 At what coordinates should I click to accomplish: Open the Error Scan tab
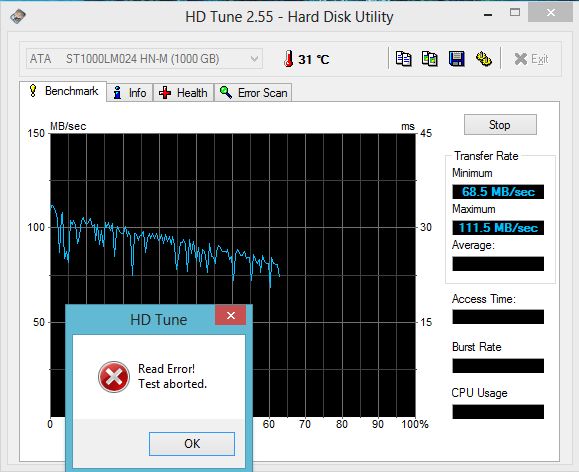coord(253,93)
